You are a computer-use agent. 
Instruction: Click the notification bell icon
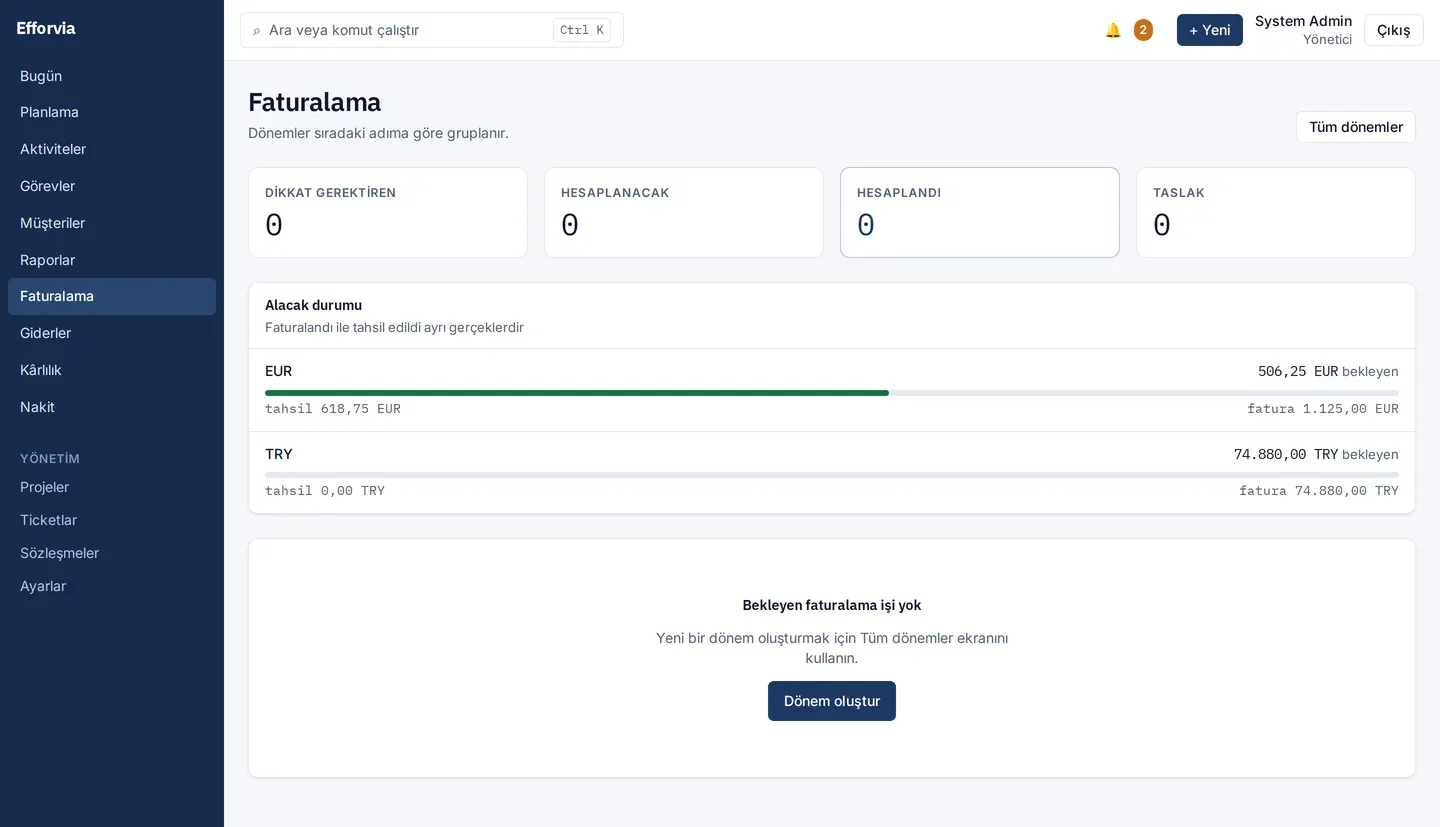pos(1113,30)
